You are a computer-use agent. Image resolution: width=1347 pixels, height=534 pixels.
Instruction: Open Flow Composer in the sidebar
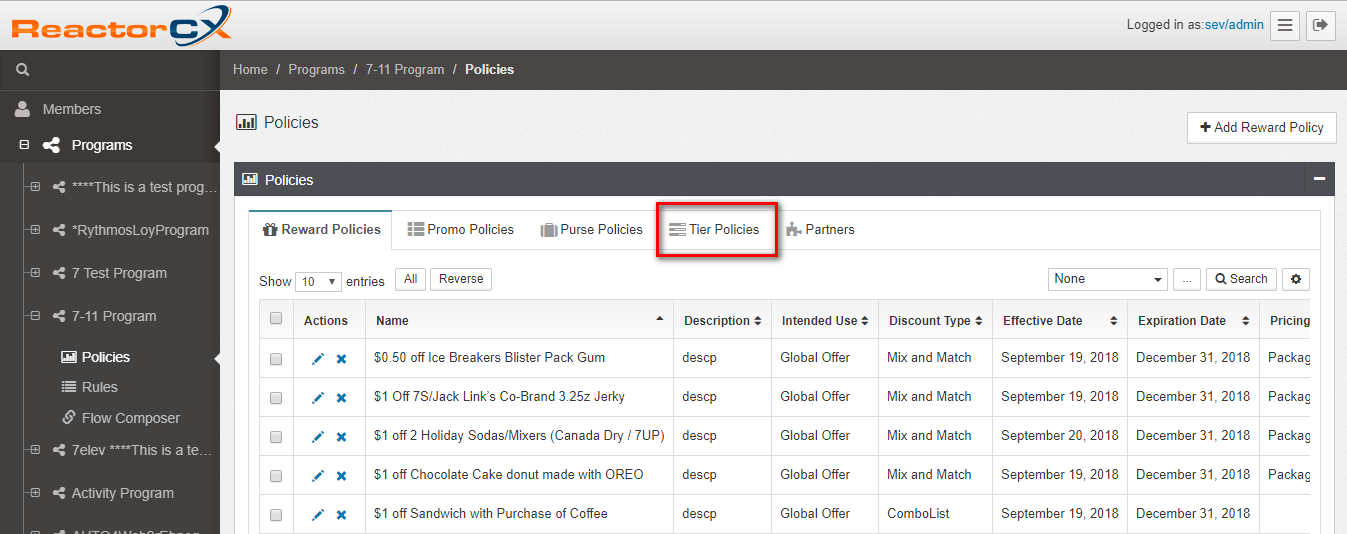pos(130,418)
